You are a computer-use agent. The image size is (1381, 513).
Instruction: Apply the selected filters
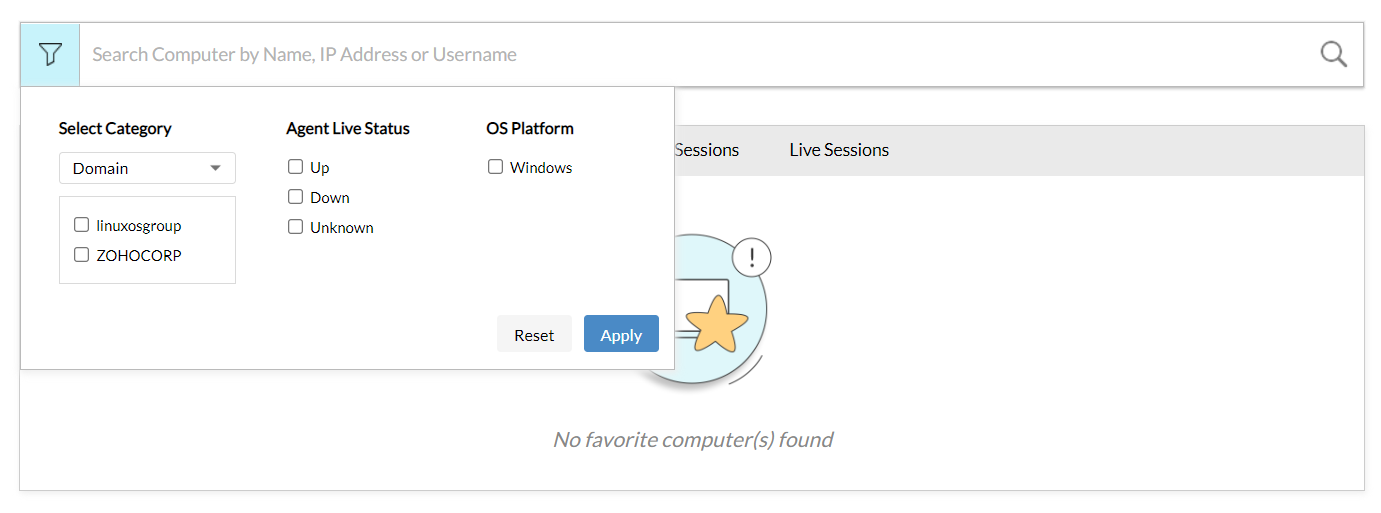coord(621,334)
